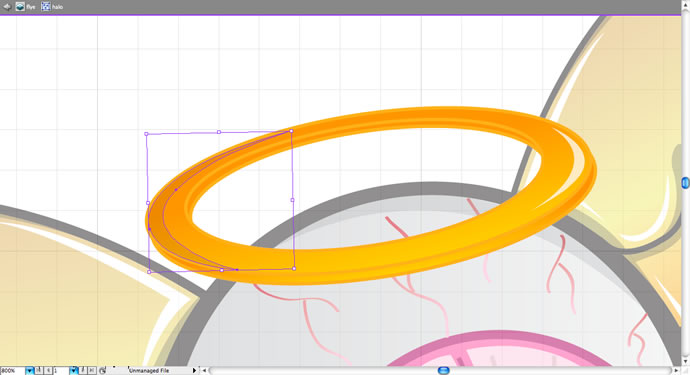This screenshot has width=690, height=375.
Task: Click the 800% zoom input field
Action: (x=13, y=371)
